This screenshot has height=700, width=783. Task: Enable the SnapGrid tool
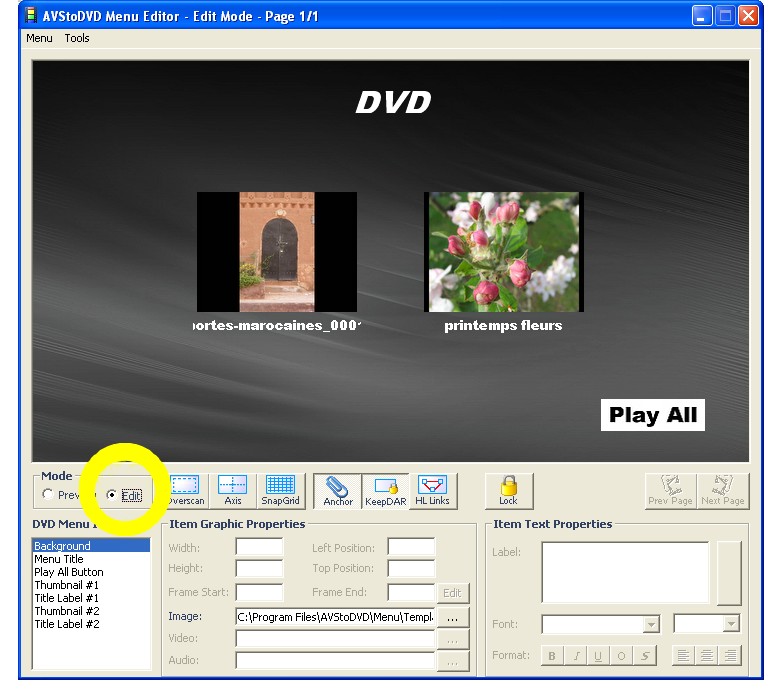click(280, 490)
